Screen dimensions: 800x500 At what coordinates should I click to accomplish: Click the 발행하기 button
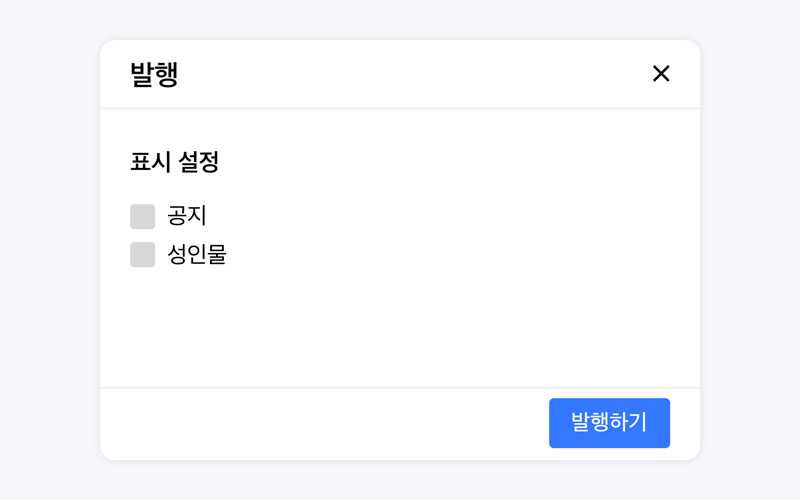click(x=609, y=423)
